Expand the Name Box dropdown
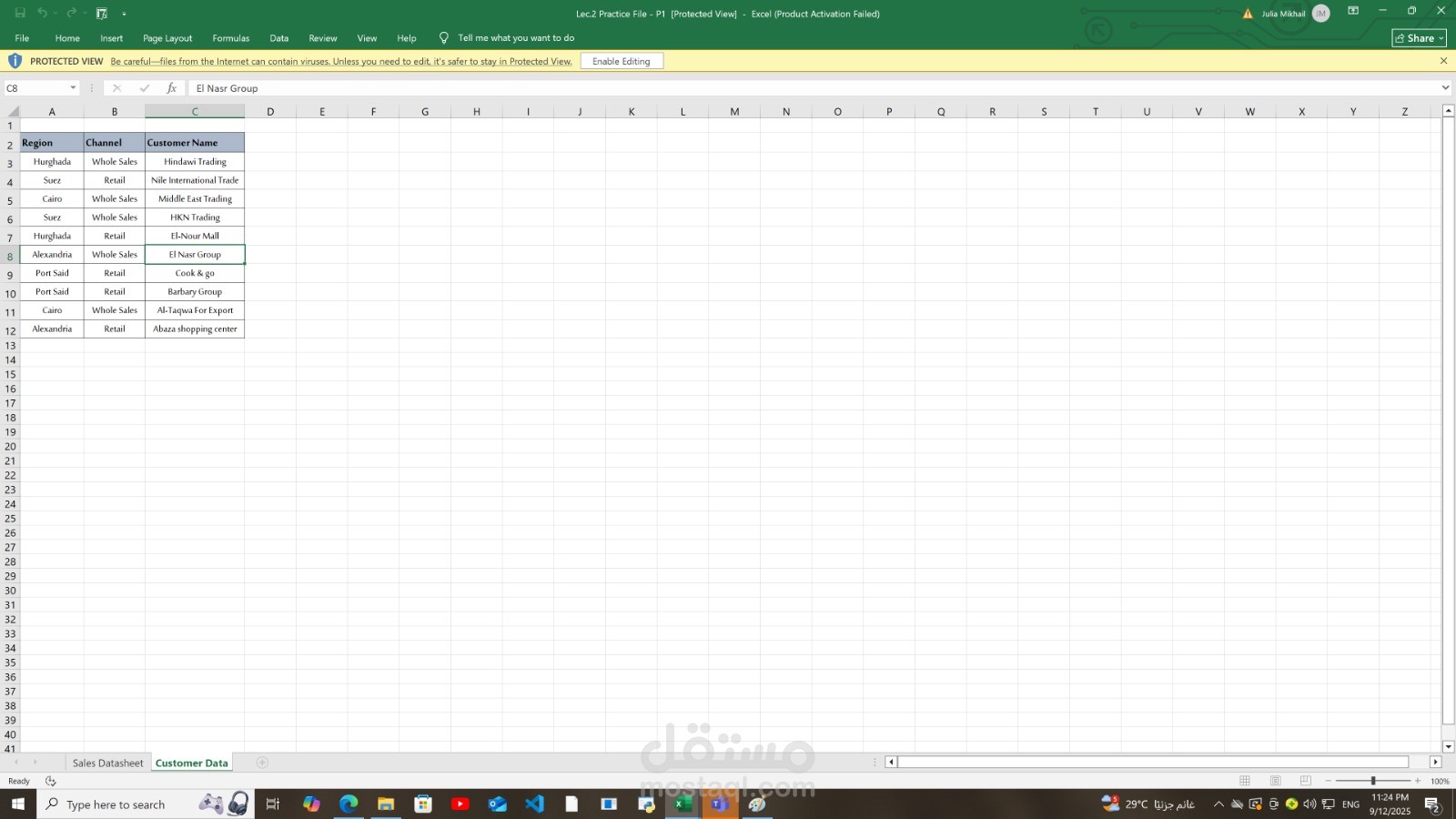 tap(73, 88)
